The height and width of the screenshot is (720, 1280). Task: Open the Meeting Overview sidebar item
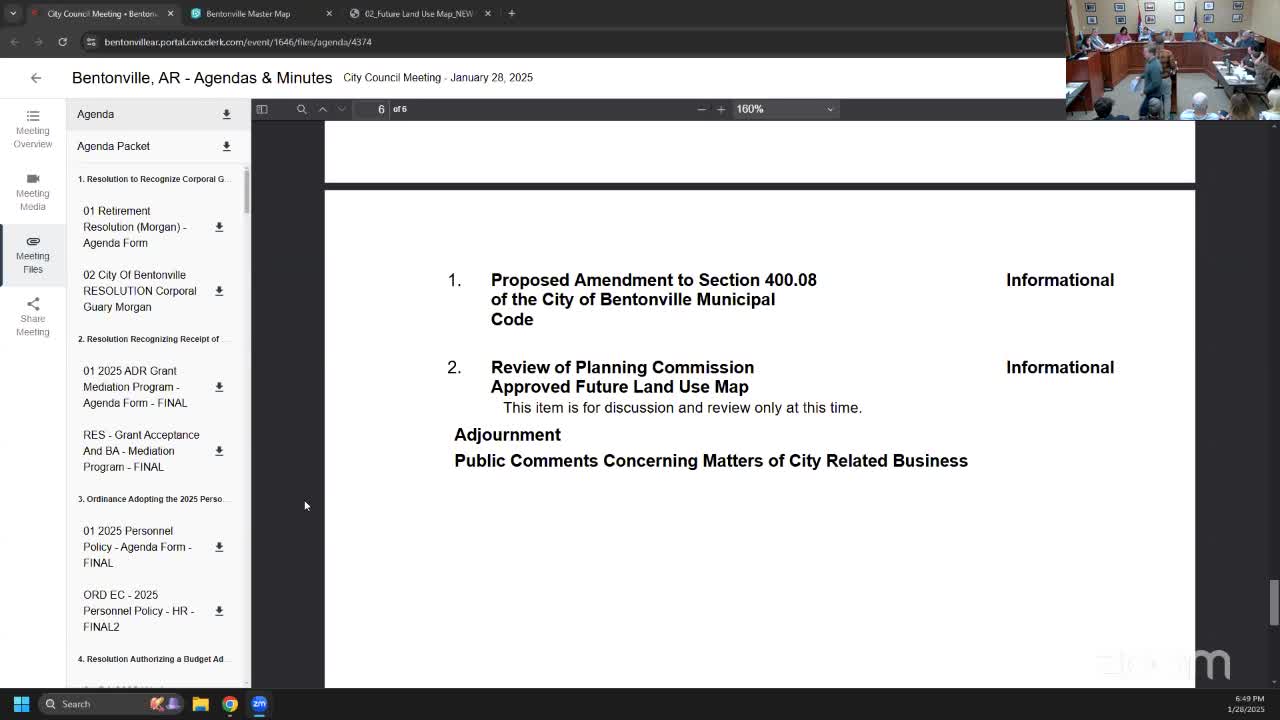[32, 129]
